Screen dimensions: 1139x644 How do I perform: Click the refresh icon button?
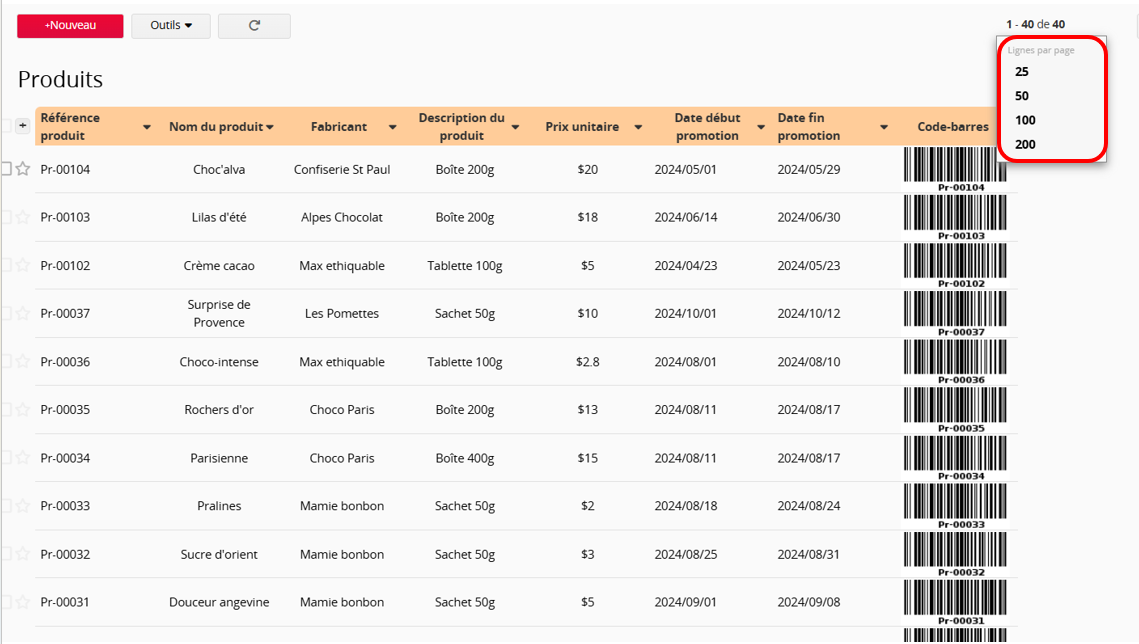pos(254,26)
